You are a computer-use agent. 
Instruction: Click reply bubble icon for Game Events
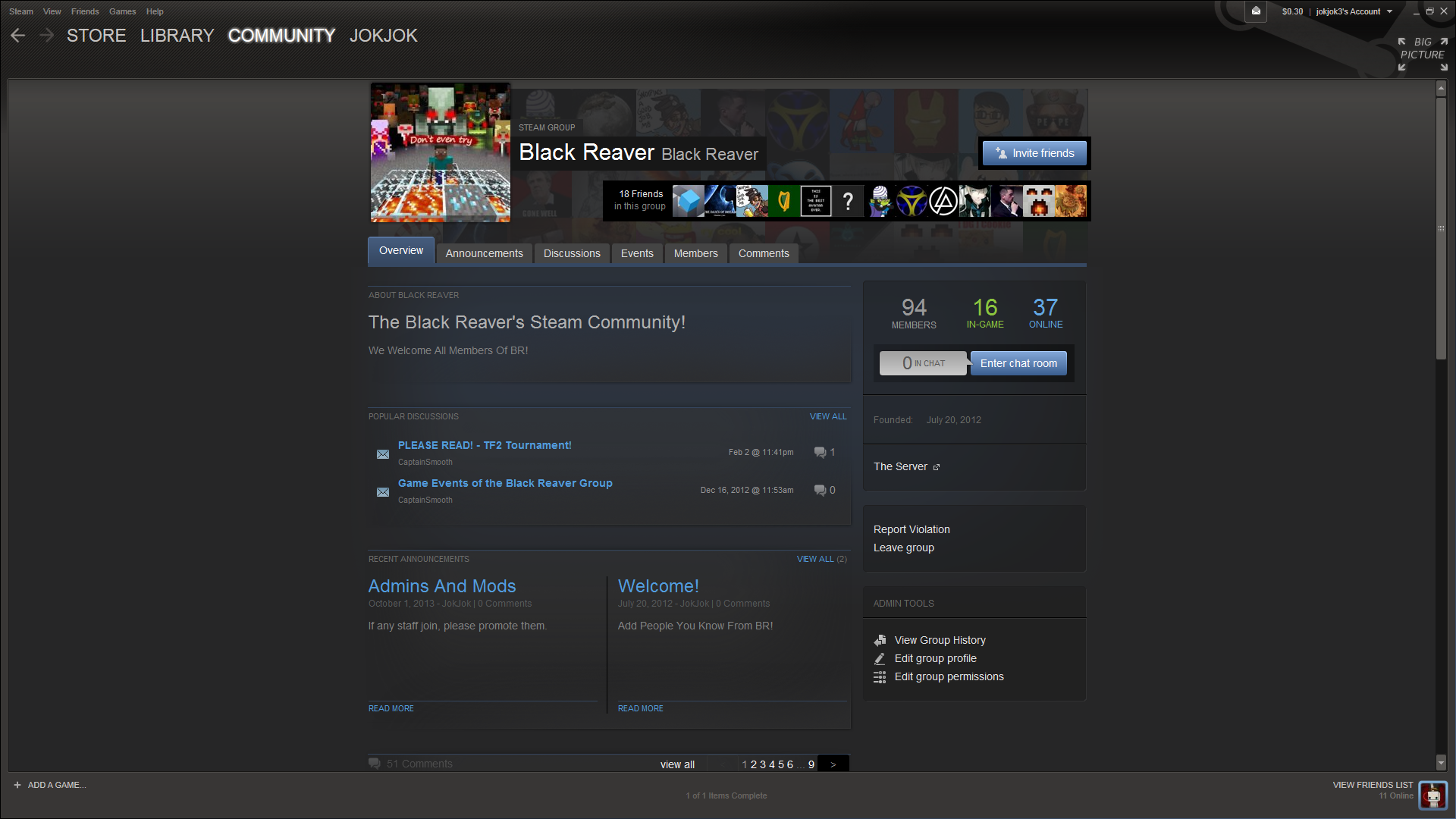pyautogui.click(x=820, y=490)
